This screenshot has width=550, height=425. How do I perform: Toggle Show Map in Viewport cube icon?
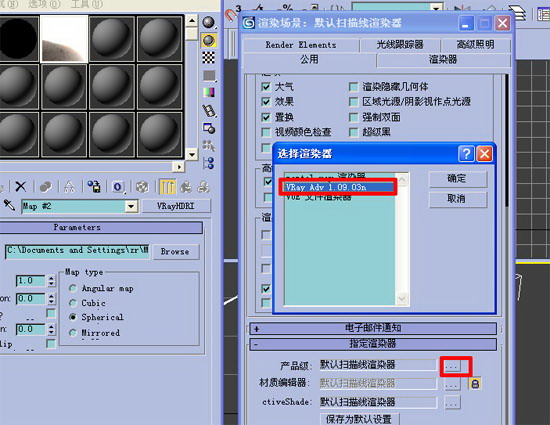tap(142, 187)
